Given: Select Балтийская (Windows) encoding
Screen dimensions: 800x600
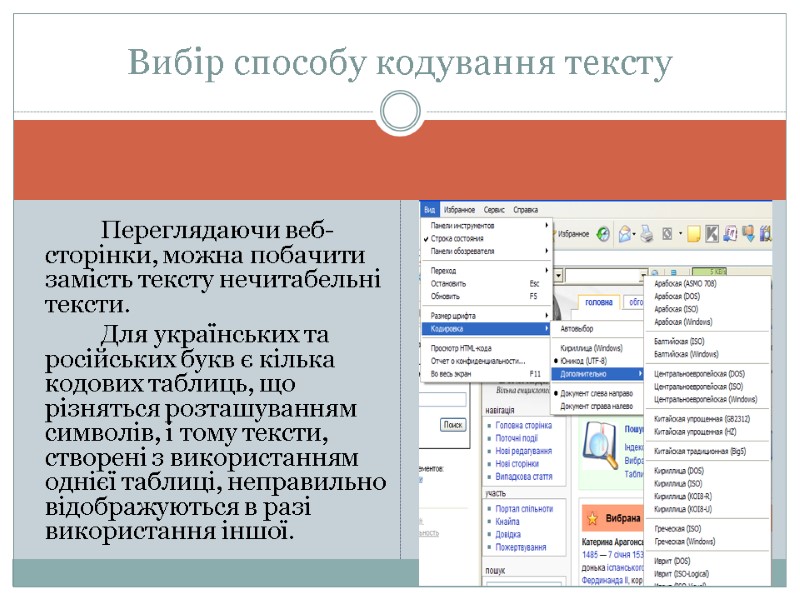Looking at the screenshot, I should tap(707, 354).
